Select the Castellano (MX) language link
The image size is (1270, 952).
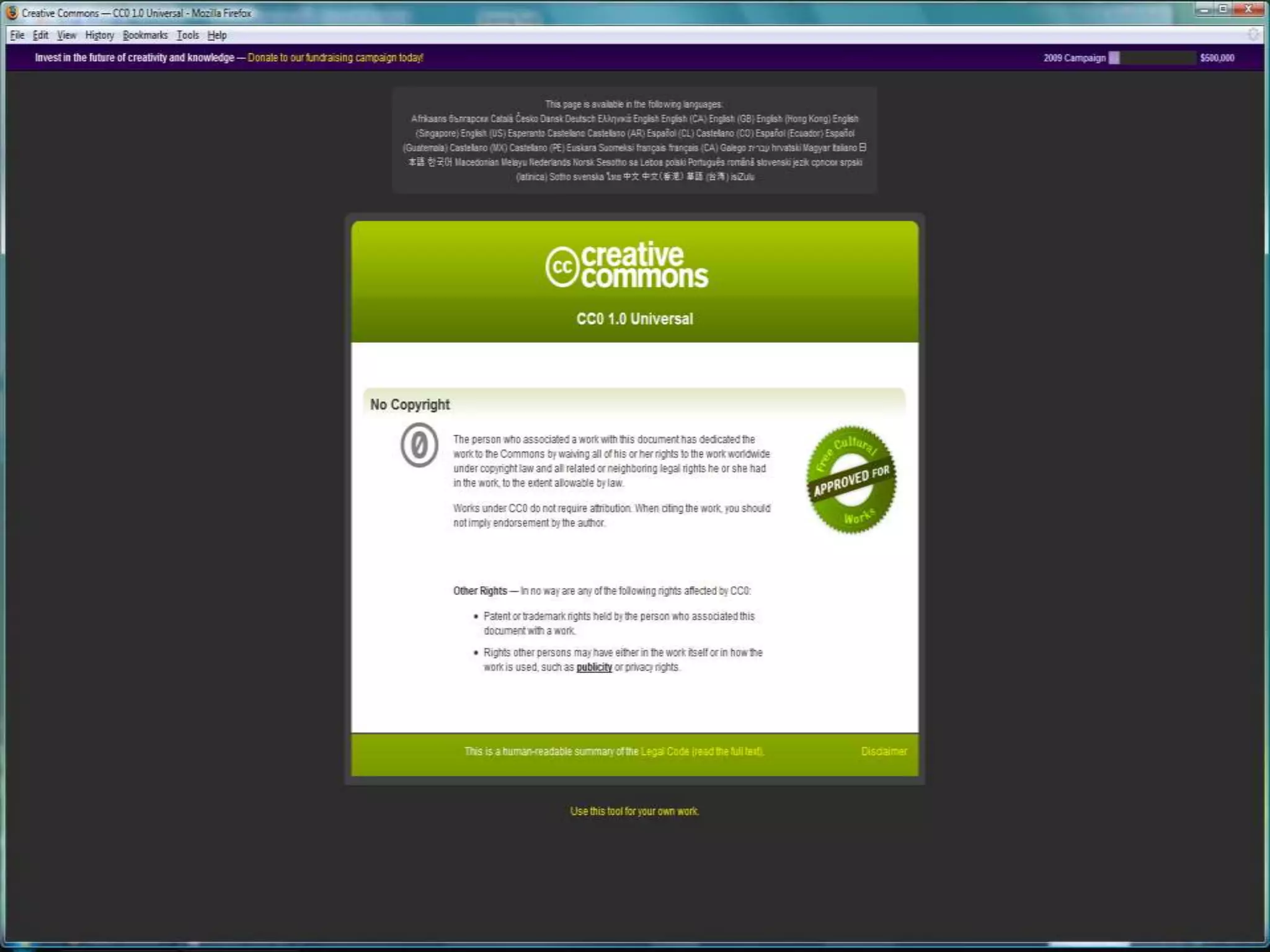pyautogui.click(x=478, y=148)
